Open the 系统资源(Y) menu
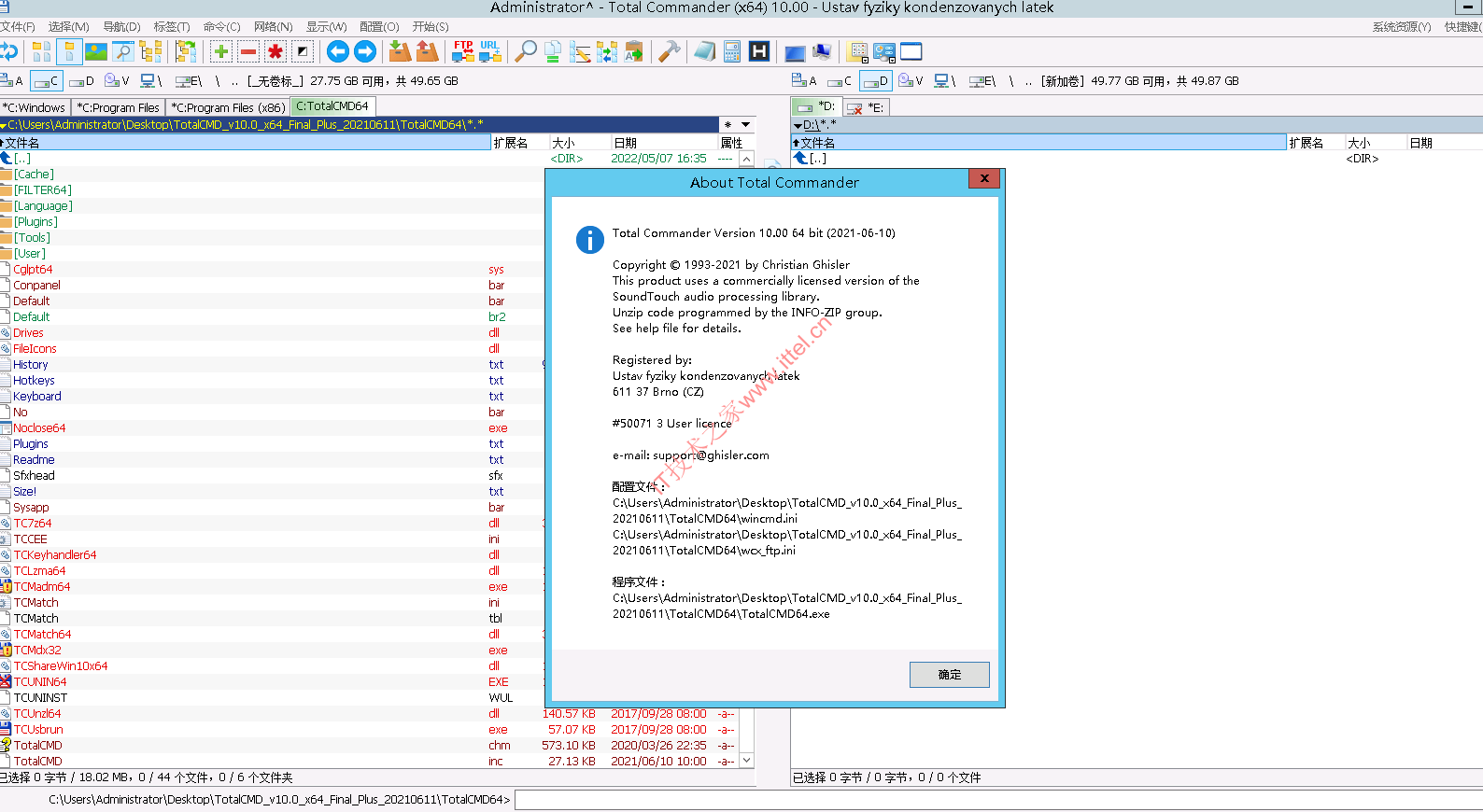1483x812 pixels. point(1401,27)
